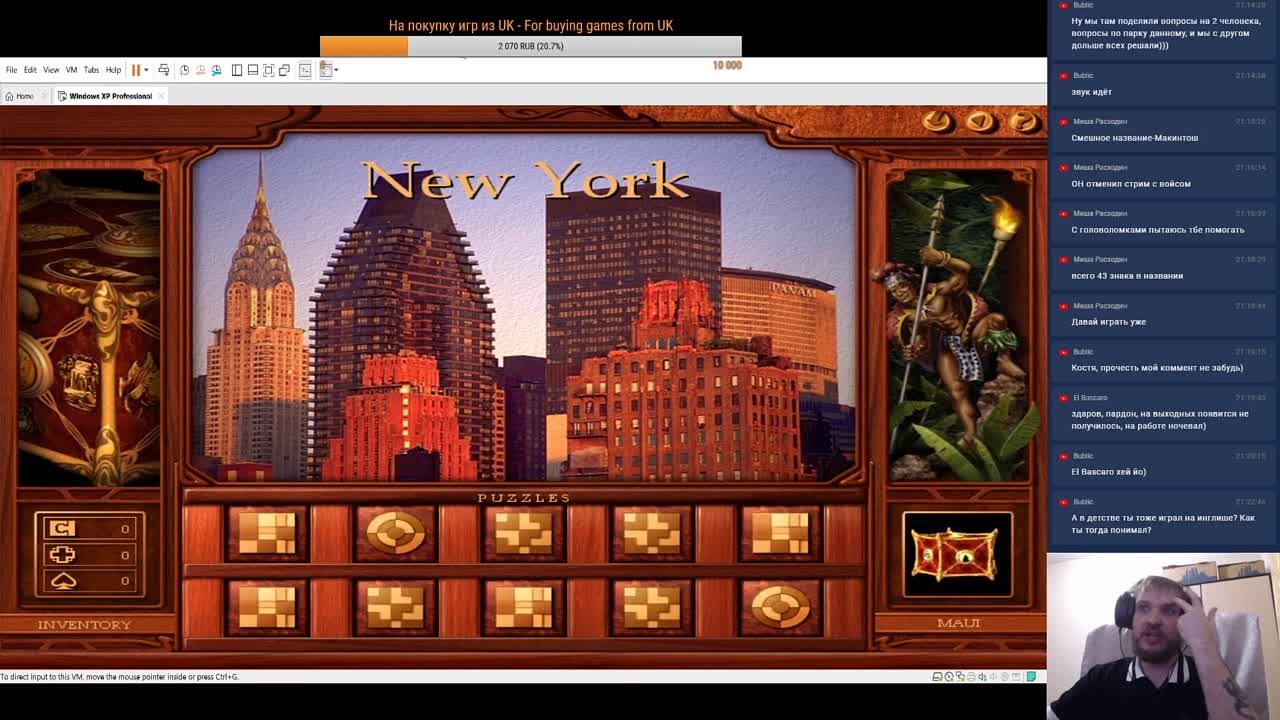Click Send Ctrl+Alt+Del toolbar icon
1280x720 pixels.
[164, 70]
